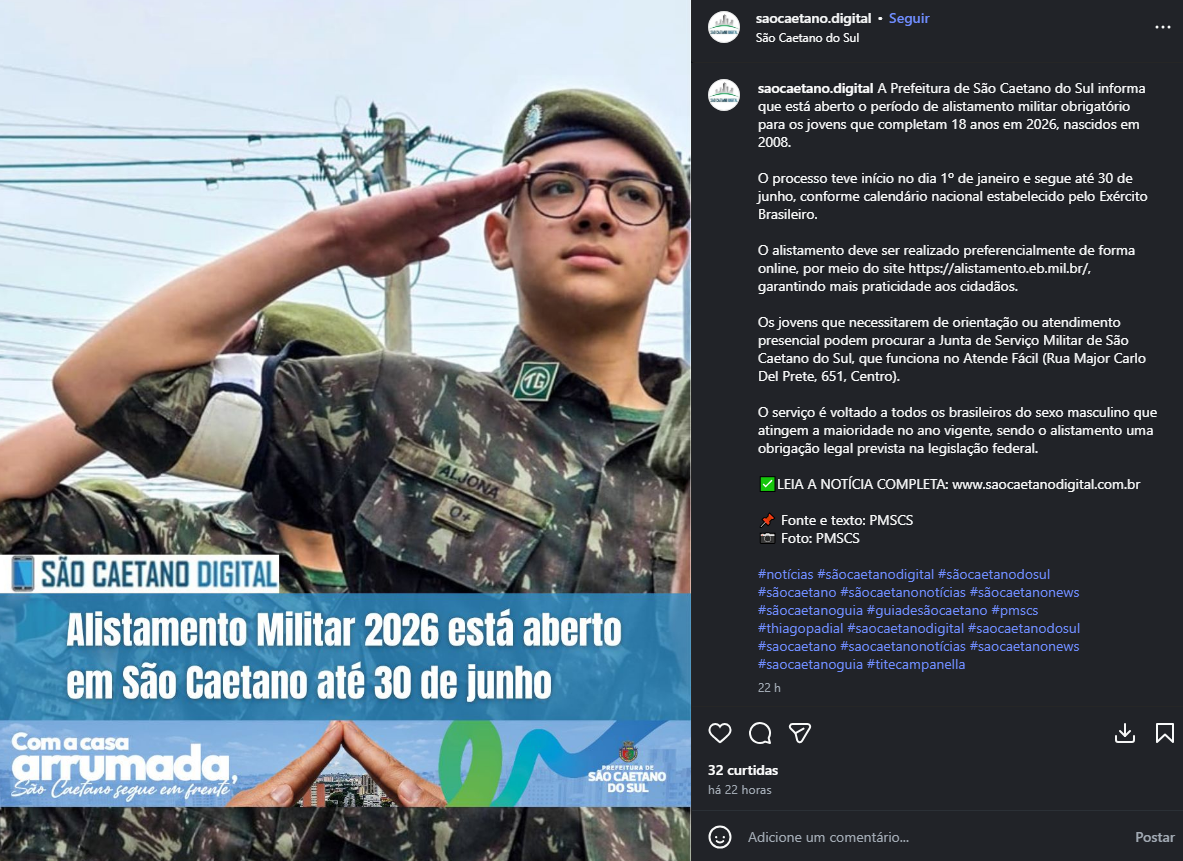Like the post with the heart icon

[720, 733]
